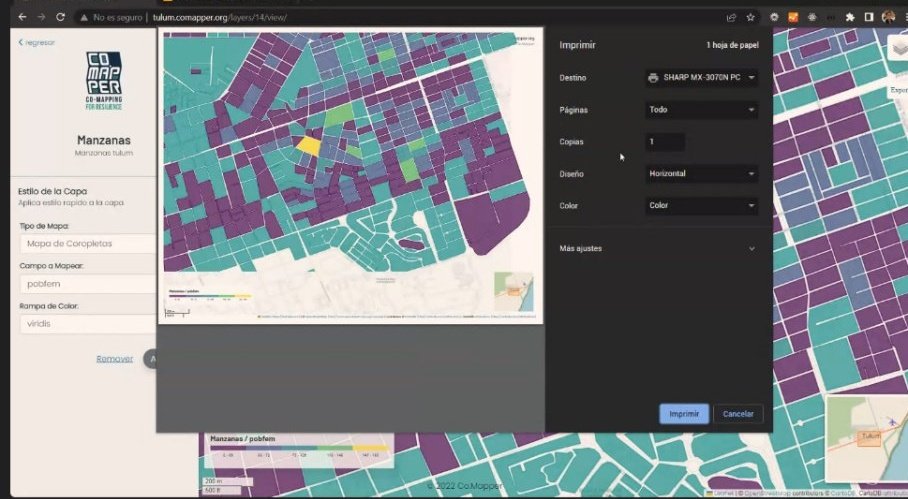Open the gear extension icon in toolbar
This screenshot has height=499, width=908.
pyautogui.click(x=774, y=17)
